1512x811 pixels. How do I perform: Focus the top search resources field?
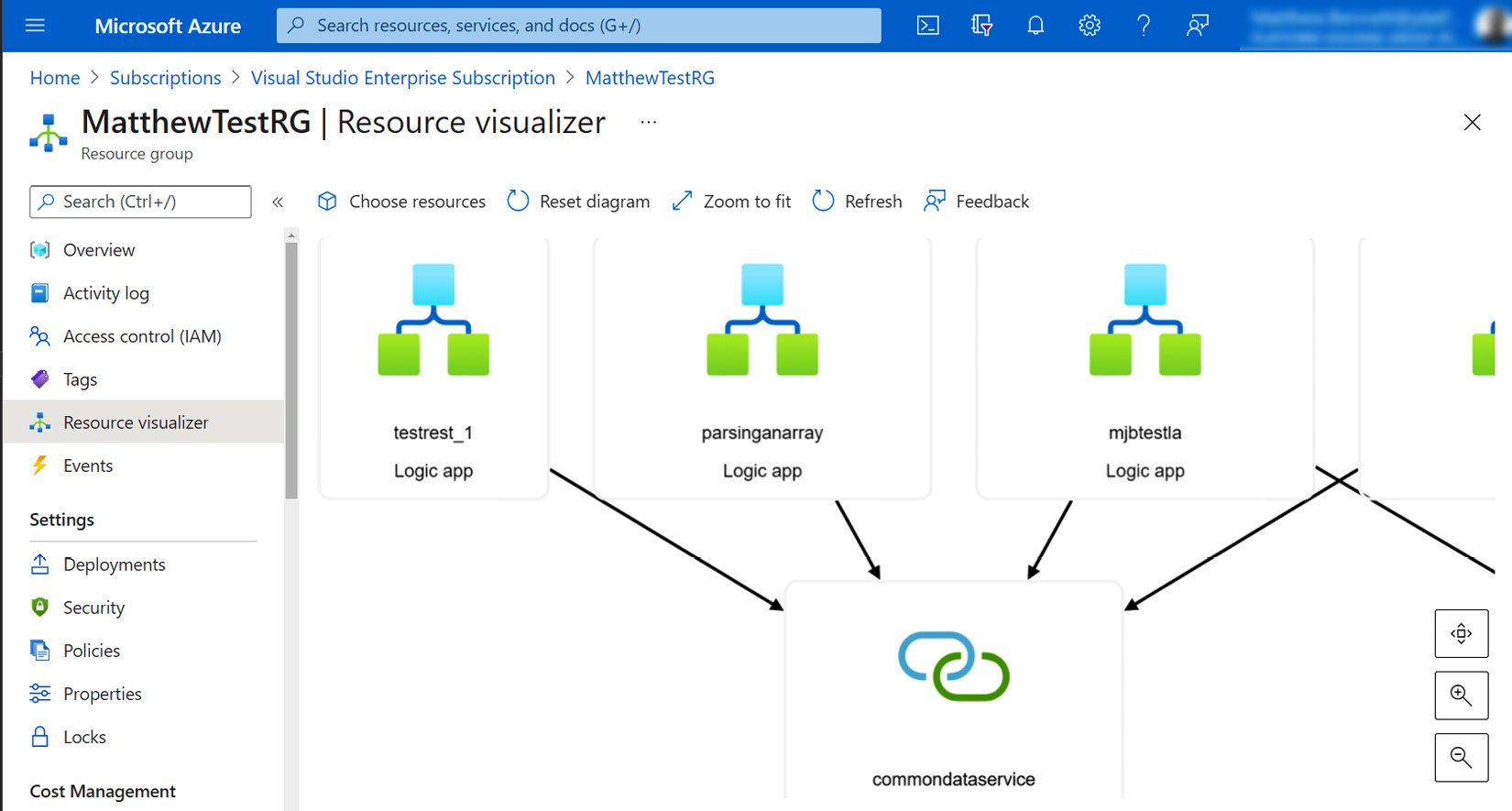pos(579,26)
